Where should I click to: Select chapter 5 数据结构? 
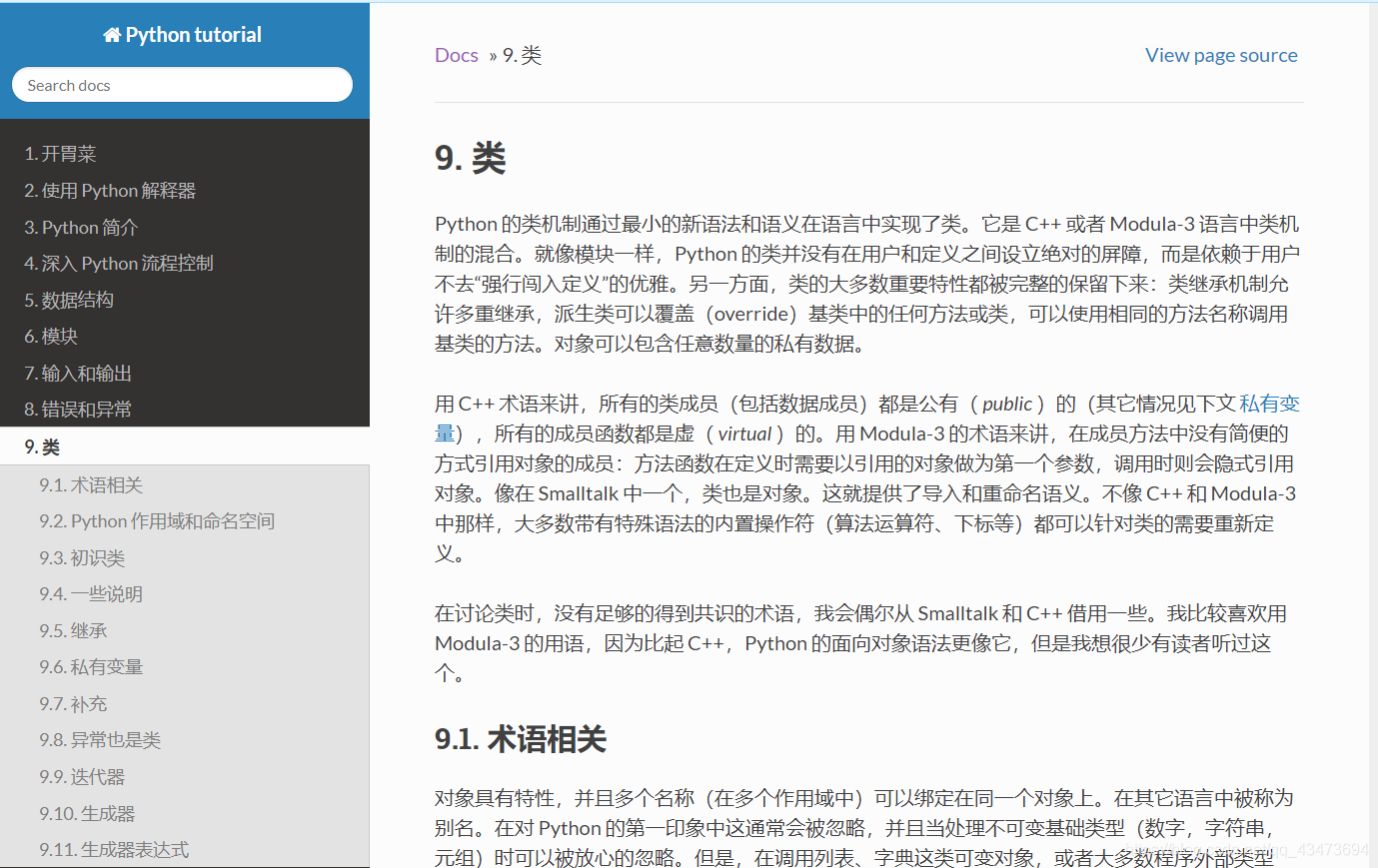click(70, 299)
